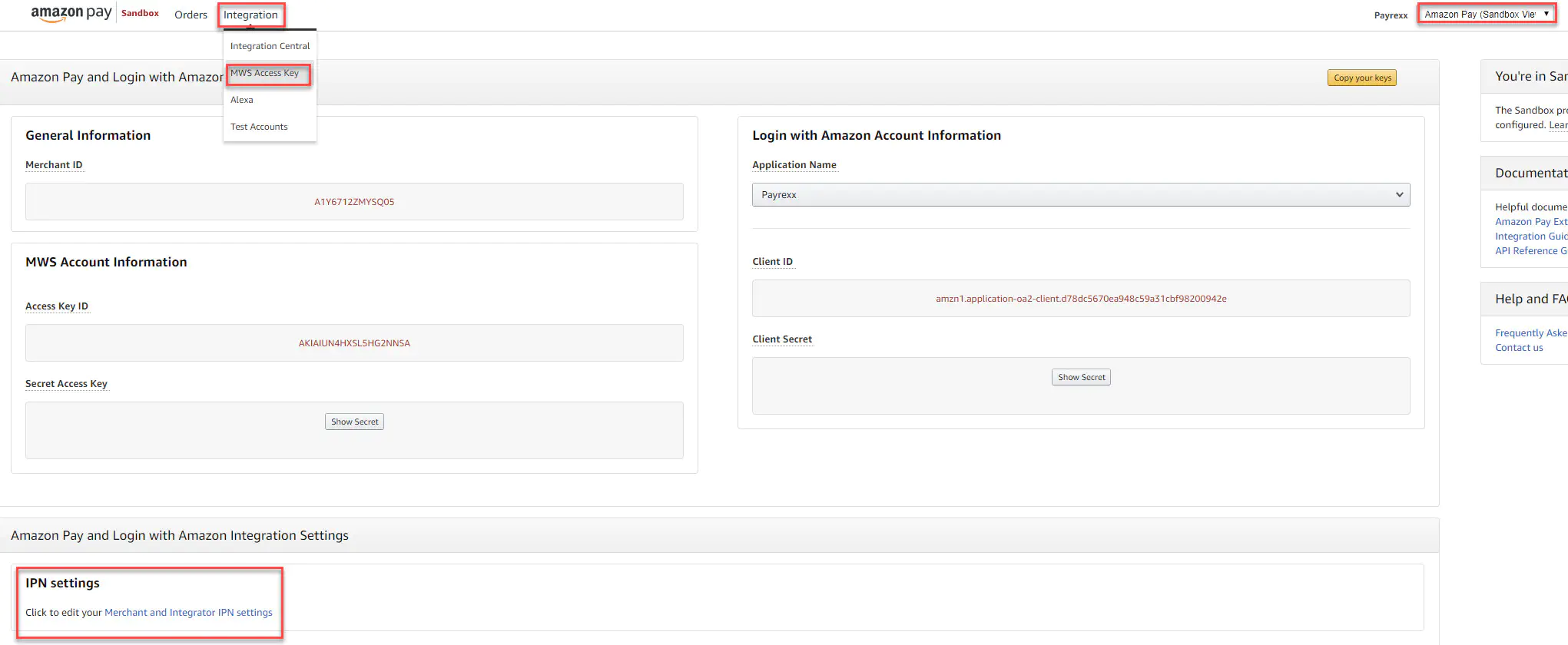Open the Orders menu
This screenshot has height=645, width=1568.
(191, 15)
